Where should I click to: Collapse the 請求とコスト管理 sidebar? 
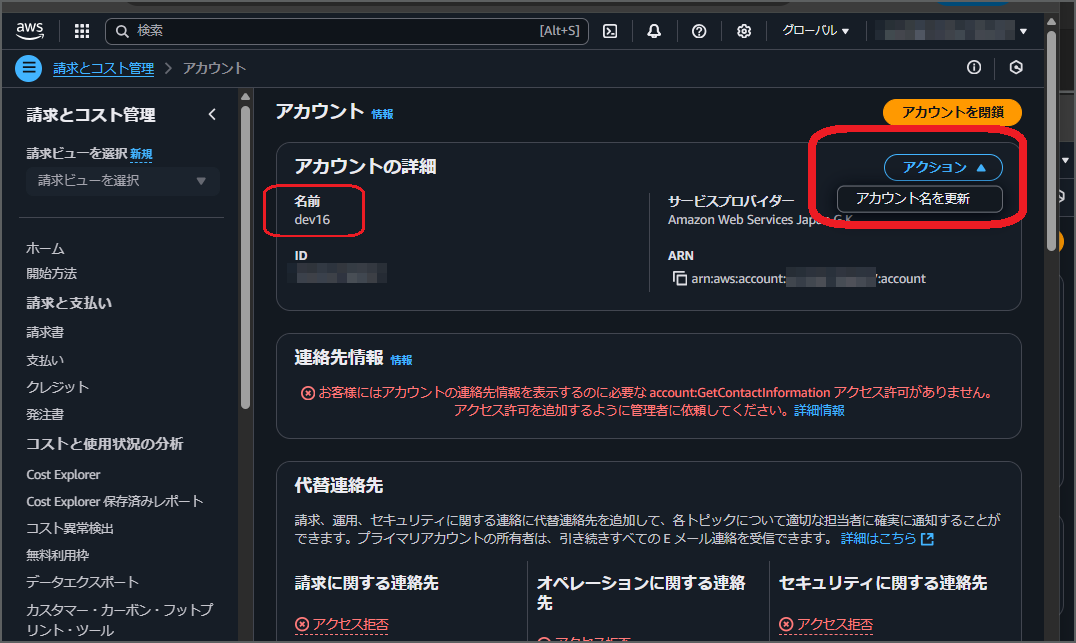(x=212, y=115)
